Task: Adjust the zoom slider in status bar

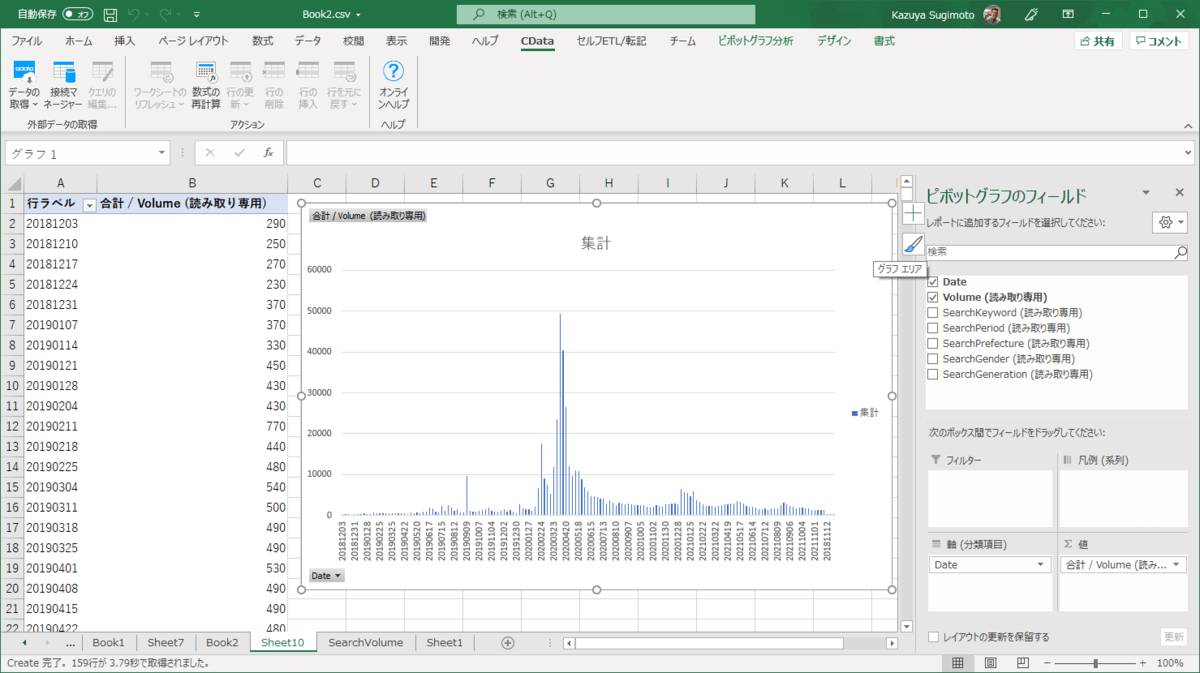Action: (x=1096, y=663)
